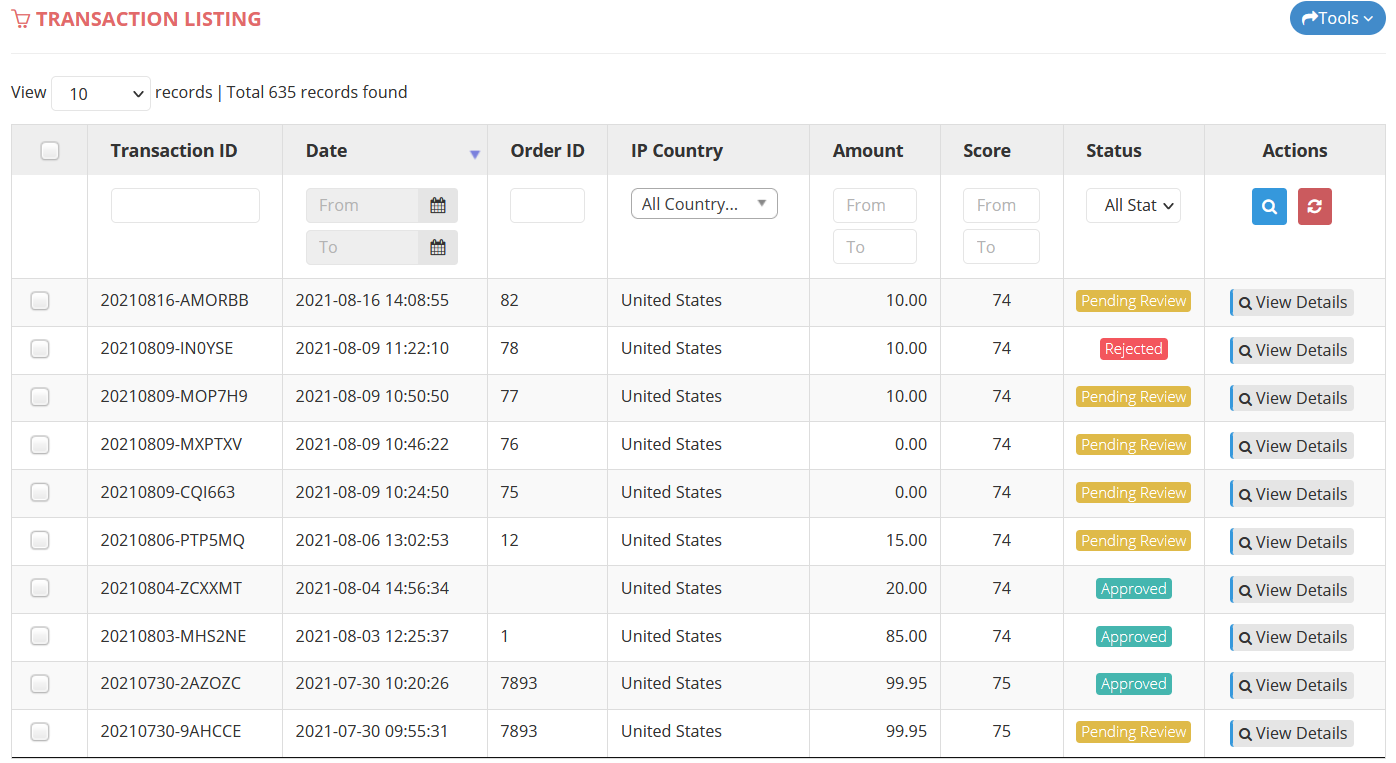Toggle the select-all header checkbox
1396x763 pixels.
50,151
